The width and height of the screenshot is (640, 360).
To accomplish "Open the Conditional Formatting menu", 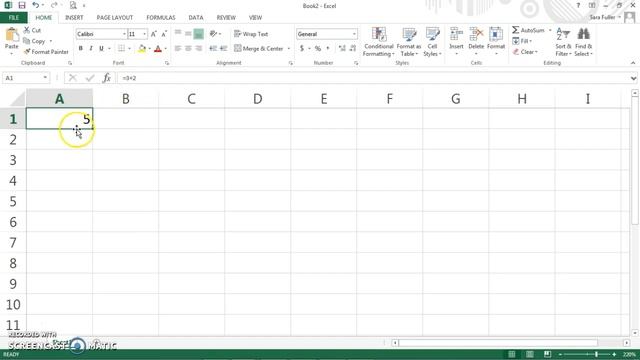I will pyautogui.click(x=379, y=42).
